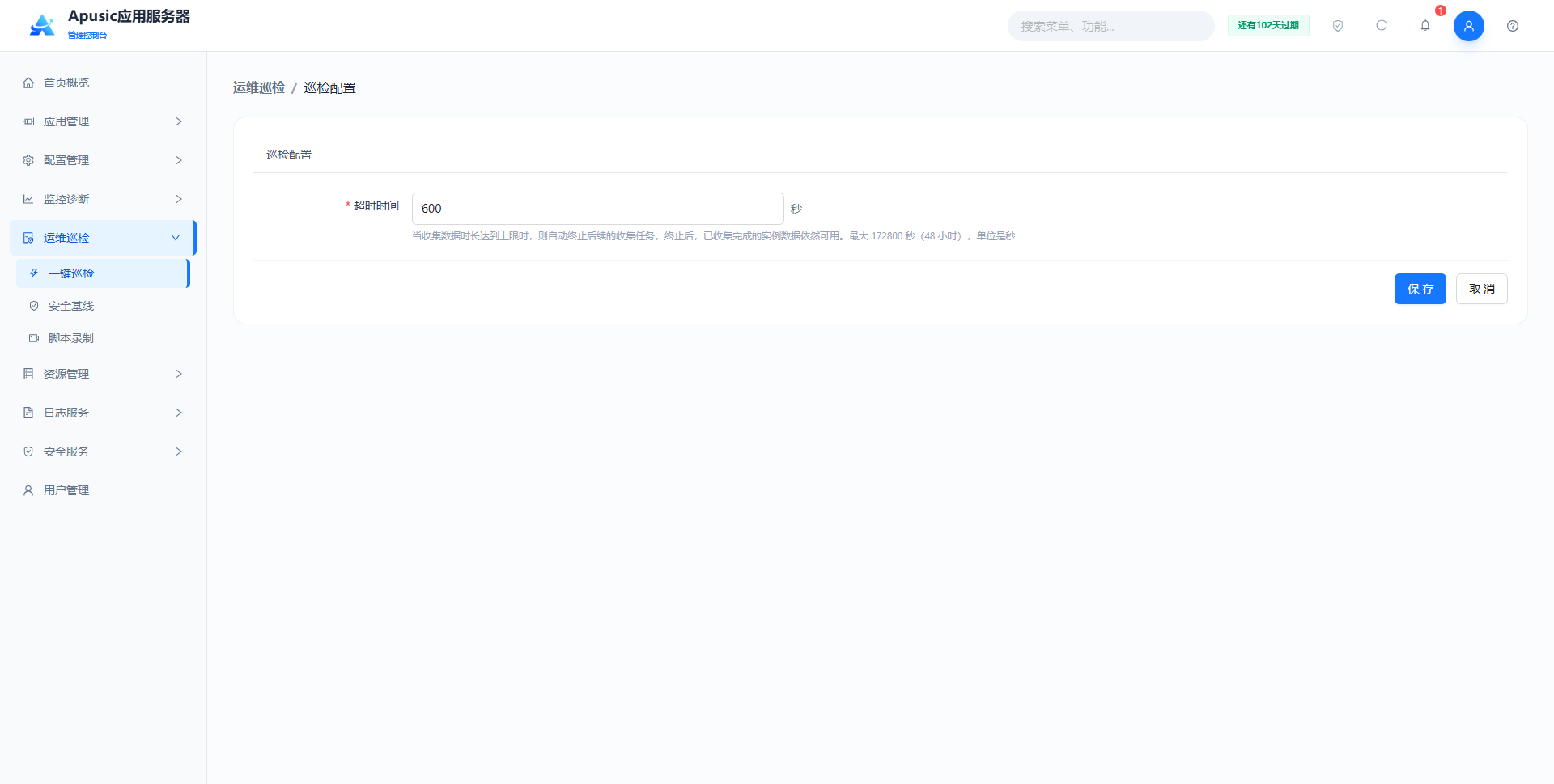1554x784 pixels.
Task: Click the 首页概览 home icon
Action: (28, 83)
